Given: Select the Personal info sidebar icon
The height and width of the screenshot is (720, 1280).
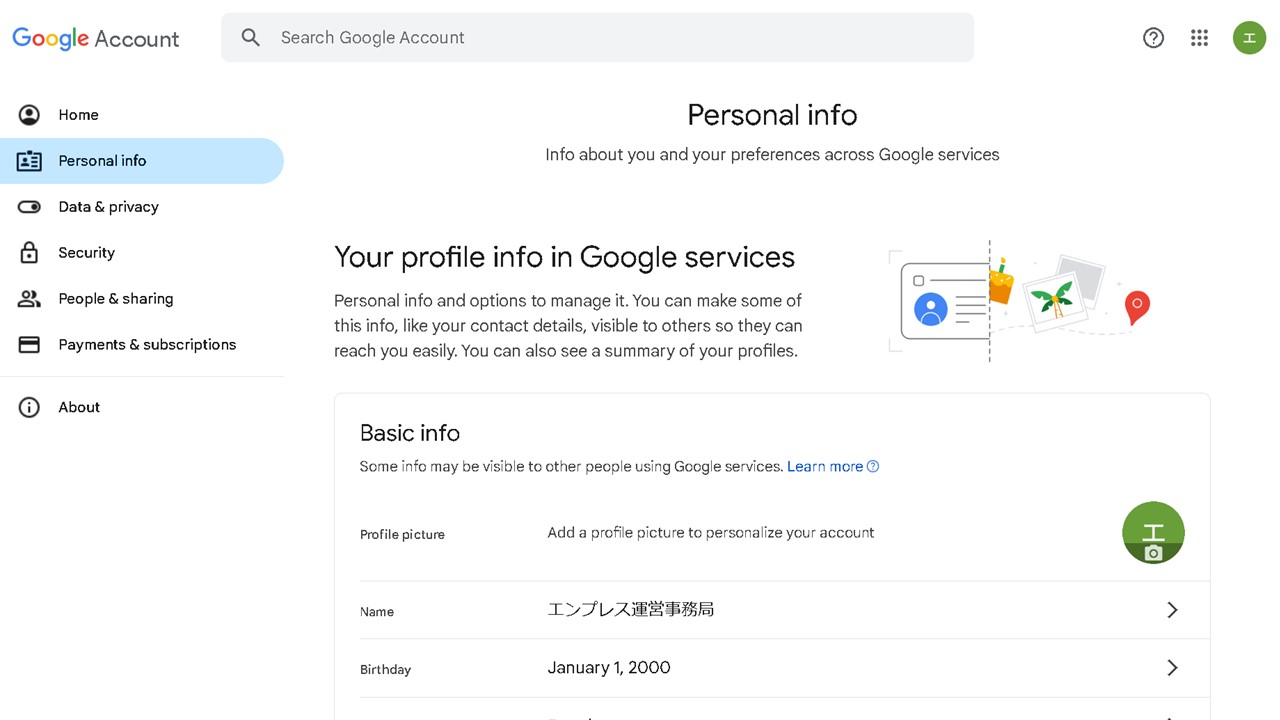Looking at the screenshot, I should click(29, 160).
